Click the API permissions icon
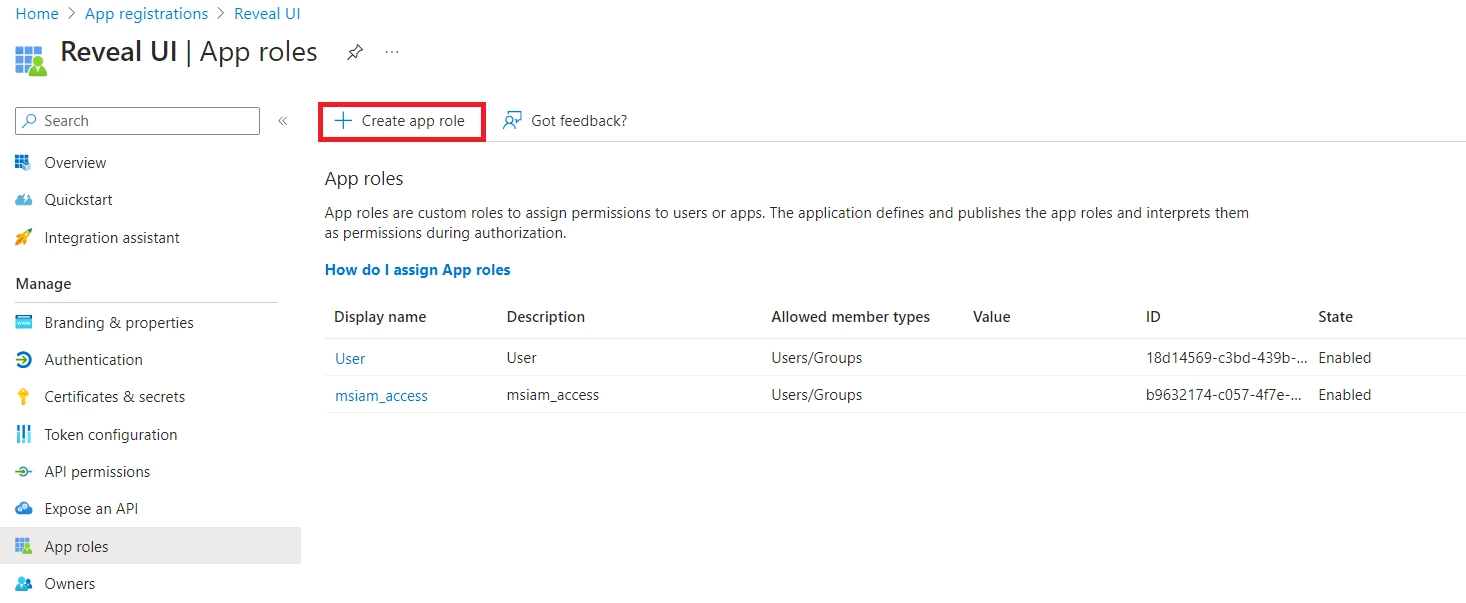 (24, 472)
